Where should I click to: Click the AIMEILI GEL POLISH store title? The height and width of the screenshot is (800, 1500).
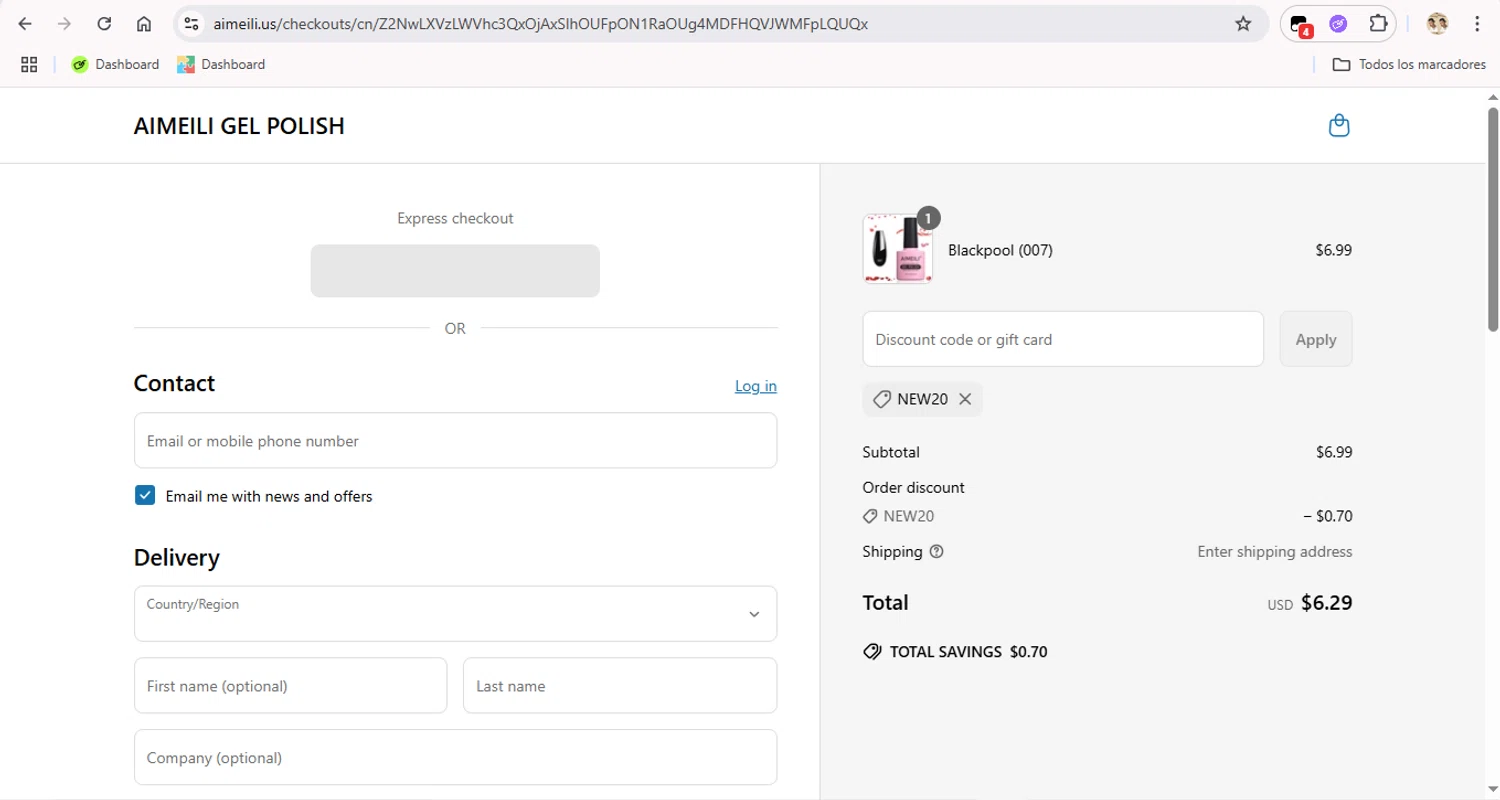(x=239, y=126)
